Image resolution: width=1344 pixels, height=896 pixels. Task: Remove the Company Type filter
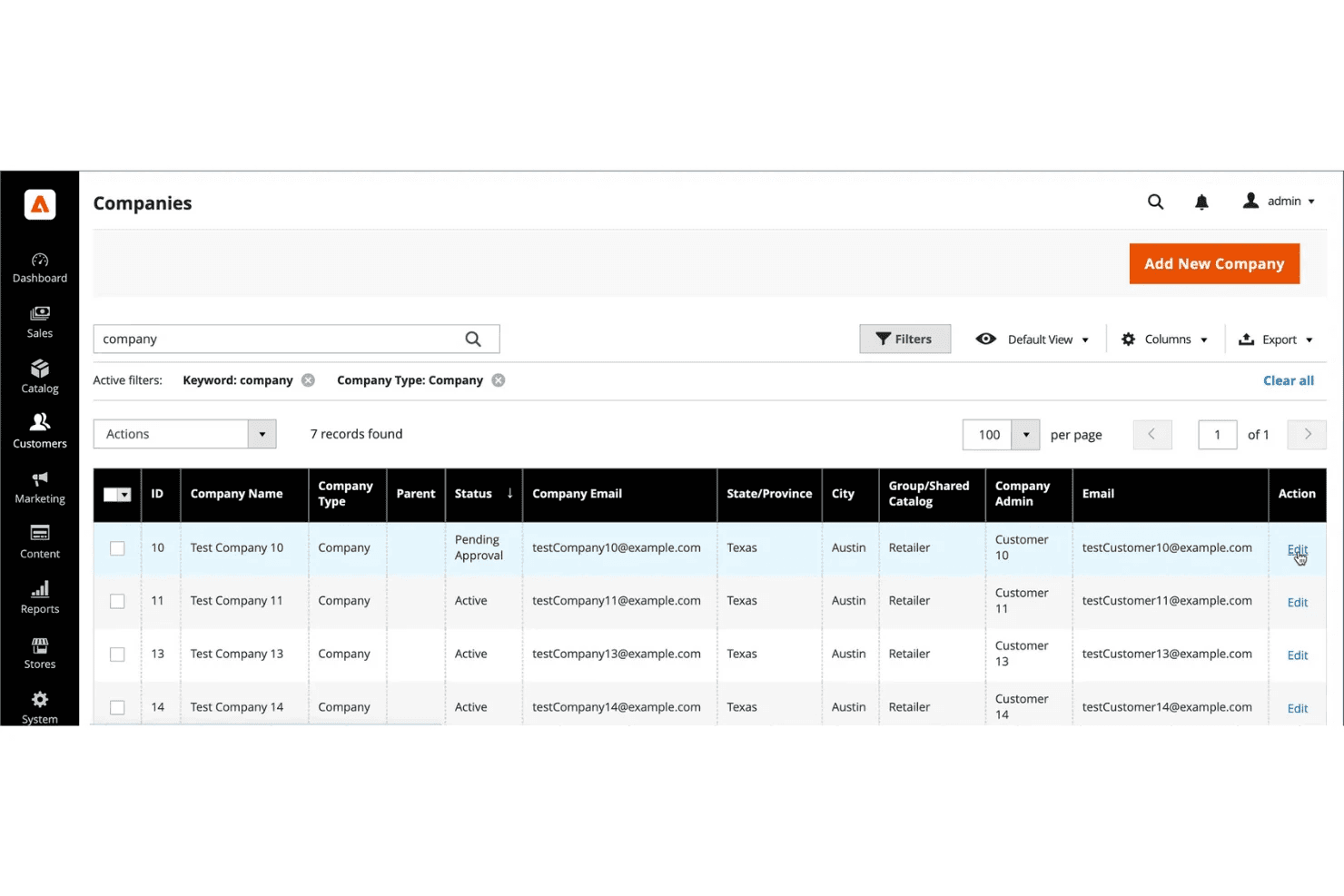tap(499, 380)
